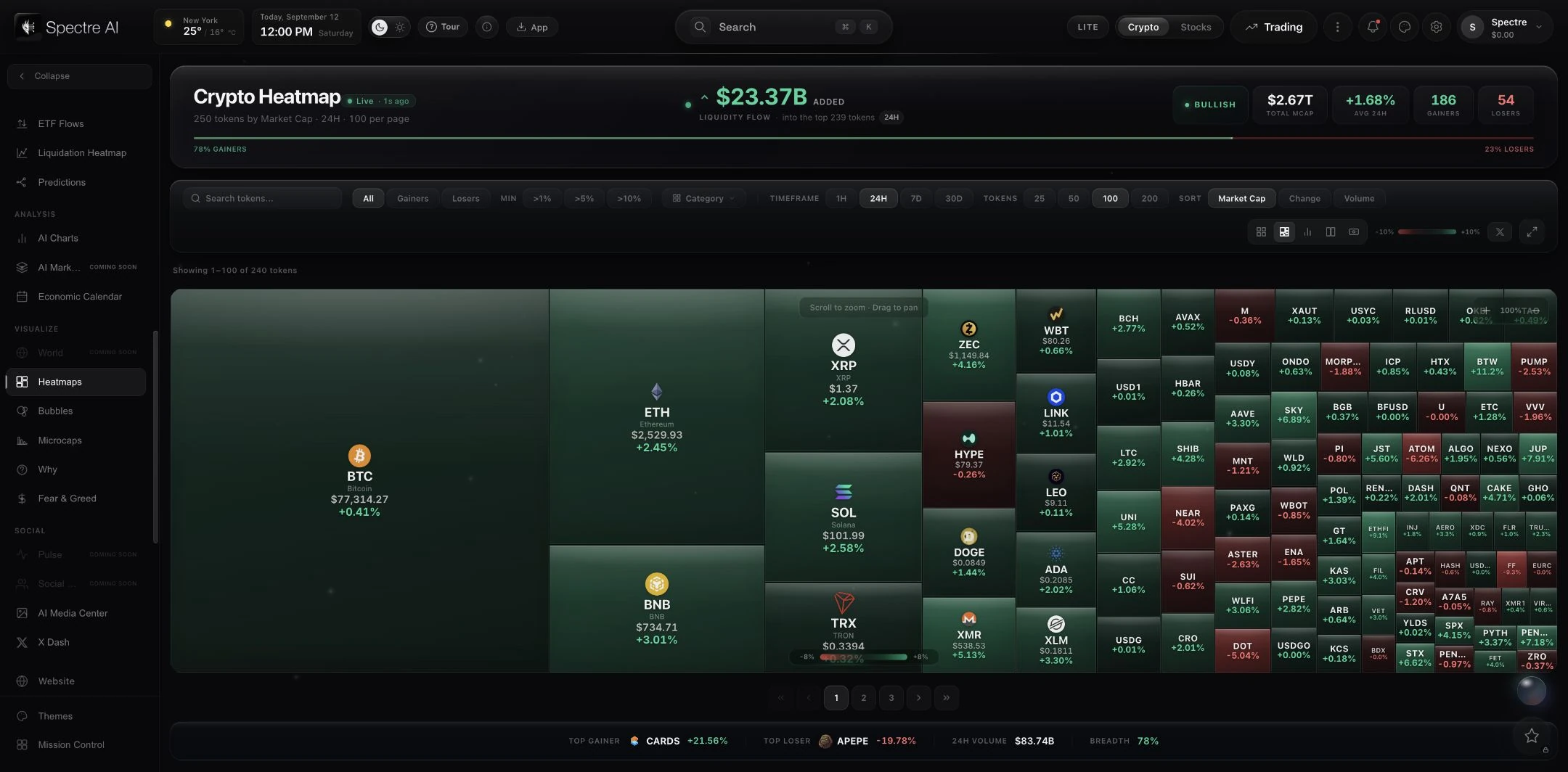
Task: Set minimum change filter to >5%
Action: tap(584, 198)
